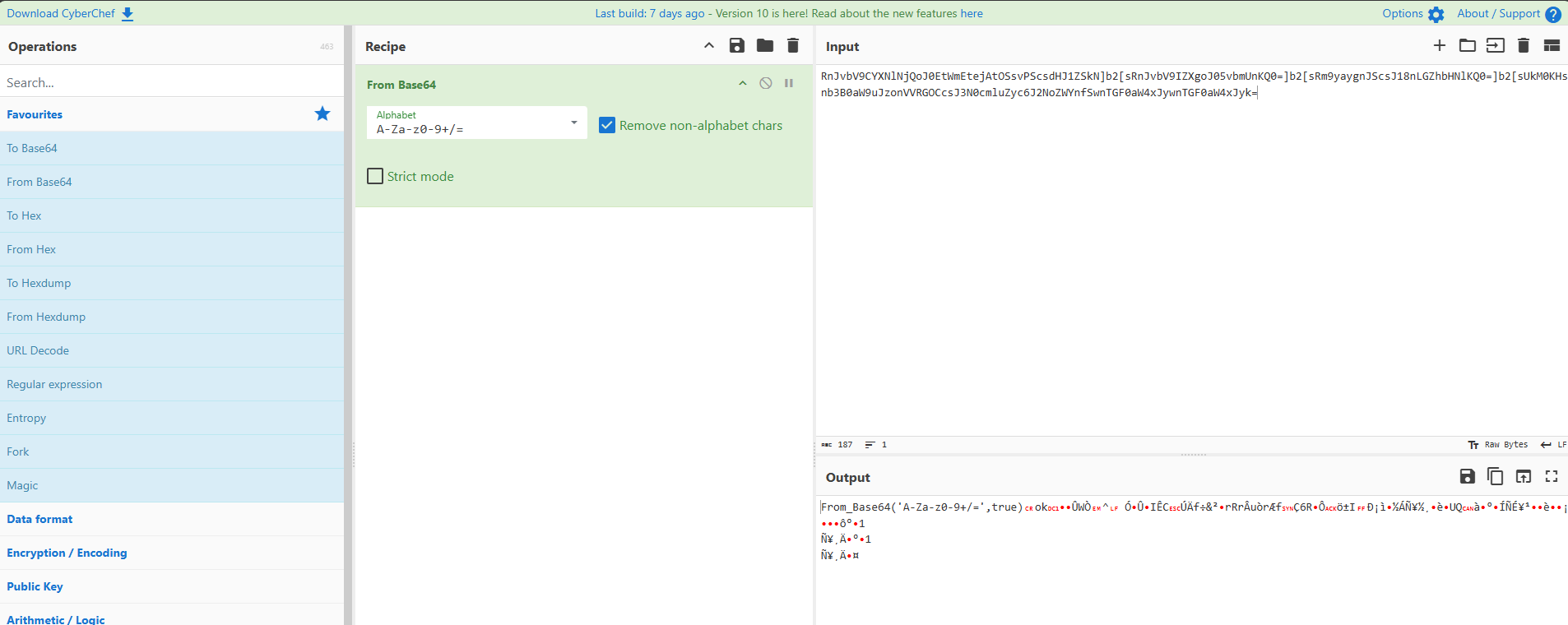The height and width of the screenshot is (625, 1568).
Task: Click Download CyberChef link
Action: pyautogui.click(x=61, y=13)
